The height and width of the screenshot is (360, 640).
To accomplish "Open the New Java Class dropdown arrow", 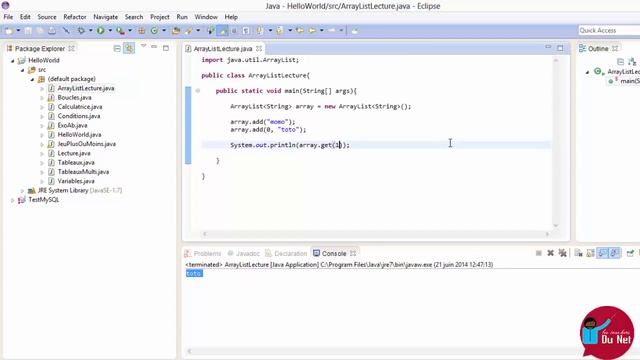I will pos(164,30).
